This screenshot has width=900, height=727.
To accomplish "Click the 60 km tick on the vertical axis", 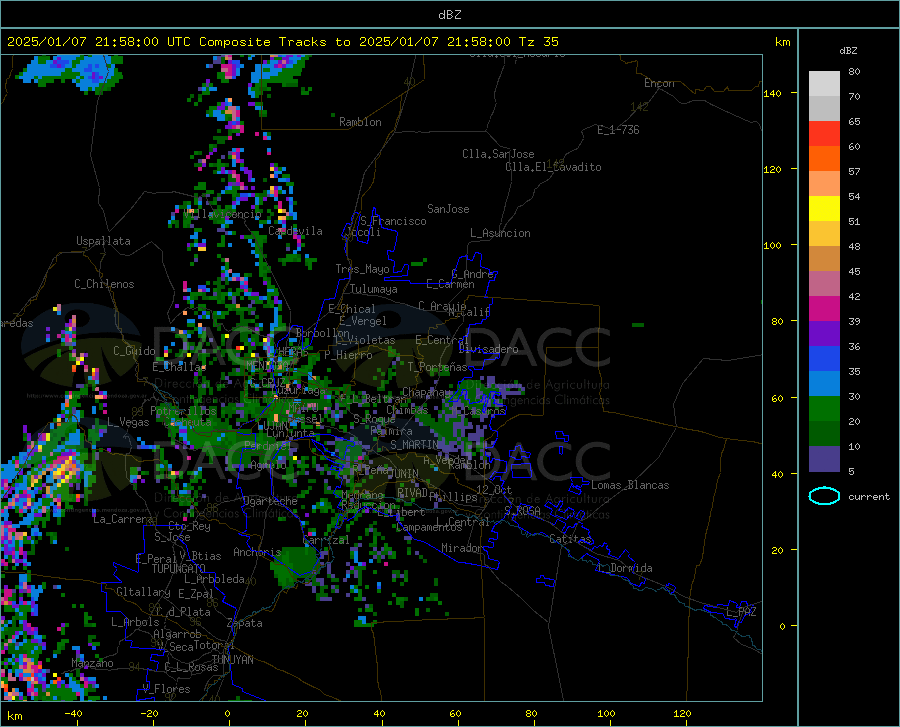I will (777, 398).
